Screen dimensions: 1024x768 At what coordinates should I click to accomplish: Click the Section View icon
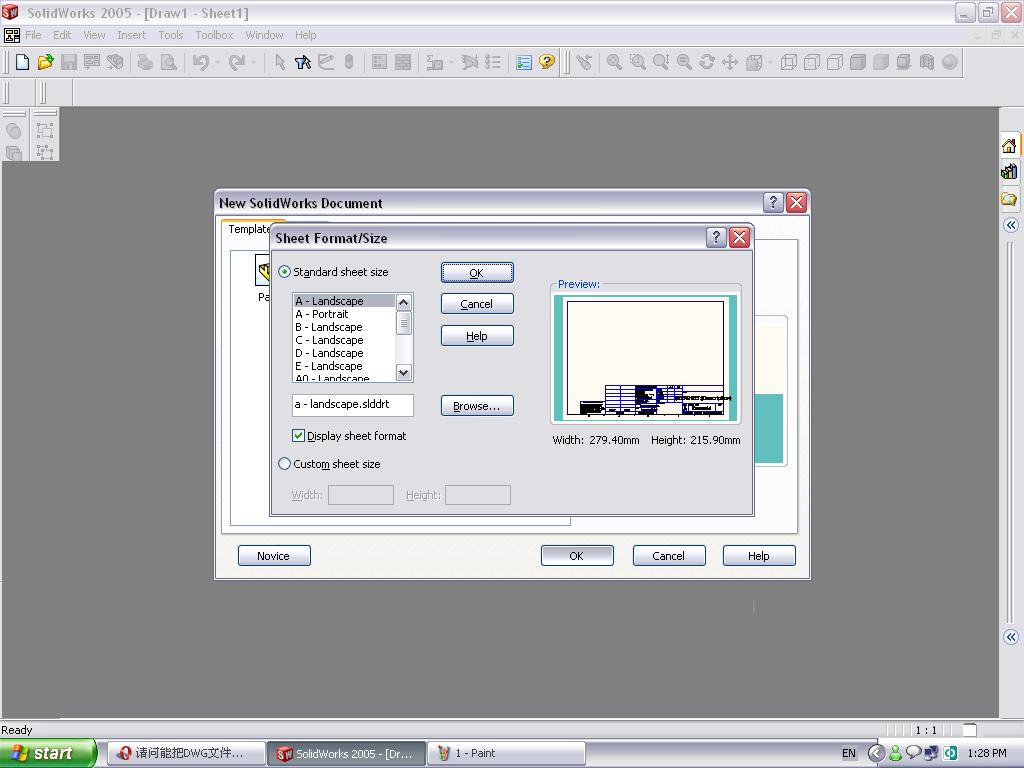927,62
